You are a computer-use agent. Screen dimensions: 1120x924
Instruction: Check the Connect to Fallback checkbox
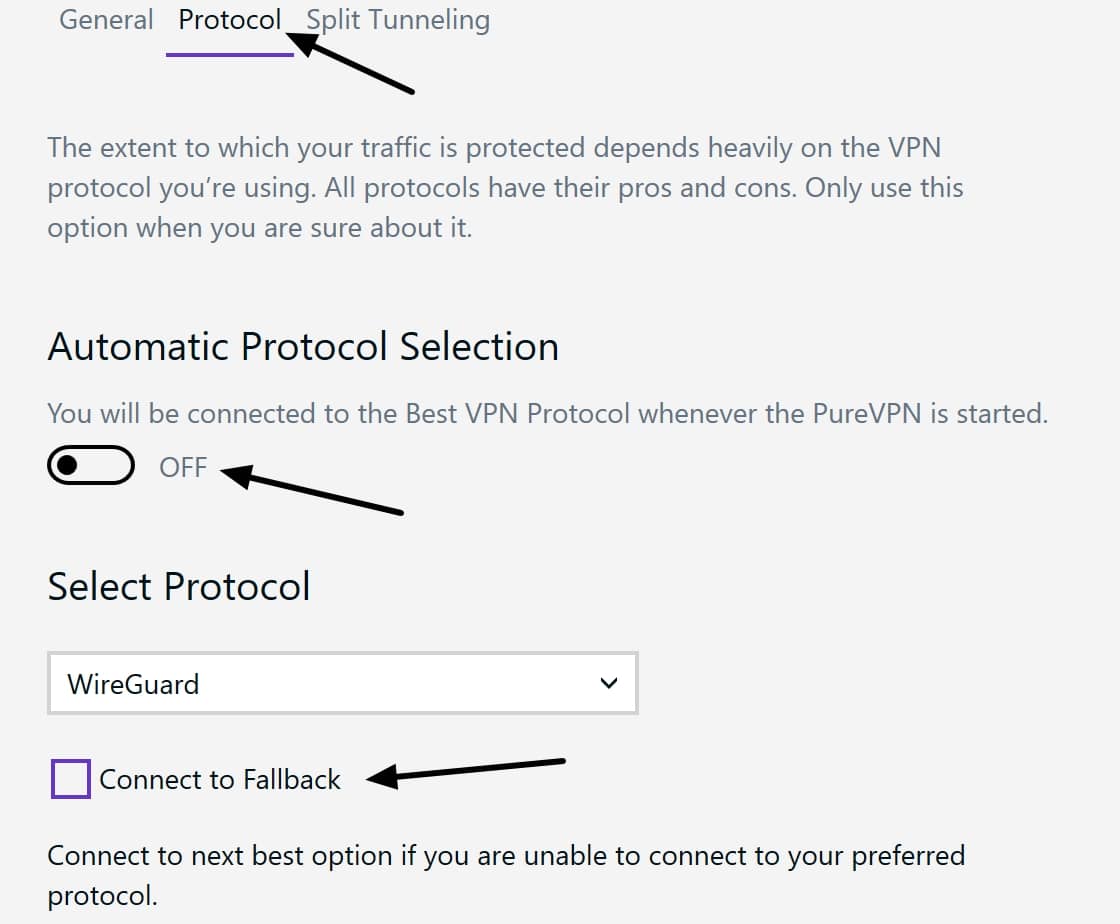71,778
